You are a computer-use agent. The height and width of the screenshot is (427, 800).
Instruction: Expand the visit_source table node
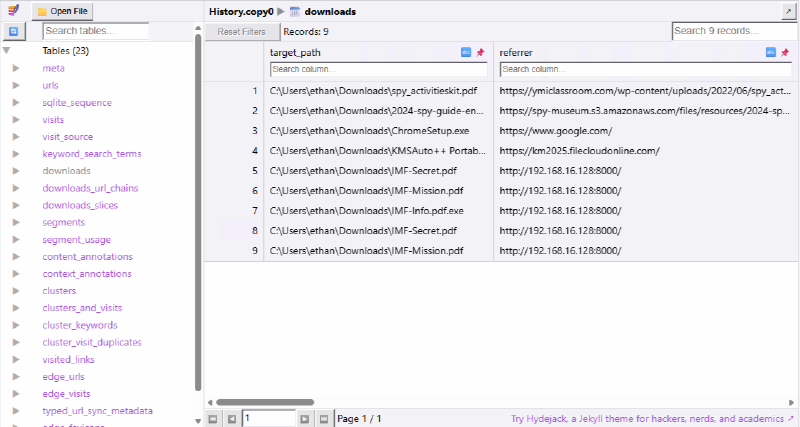tap(16, 137)
